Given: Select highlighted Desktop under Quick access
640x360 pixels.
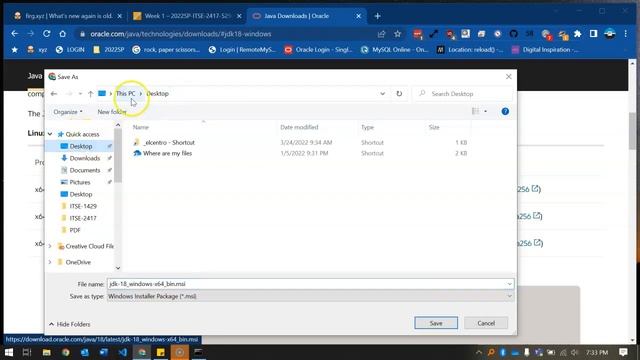Looking at the screenshot, I should point(80,146).
